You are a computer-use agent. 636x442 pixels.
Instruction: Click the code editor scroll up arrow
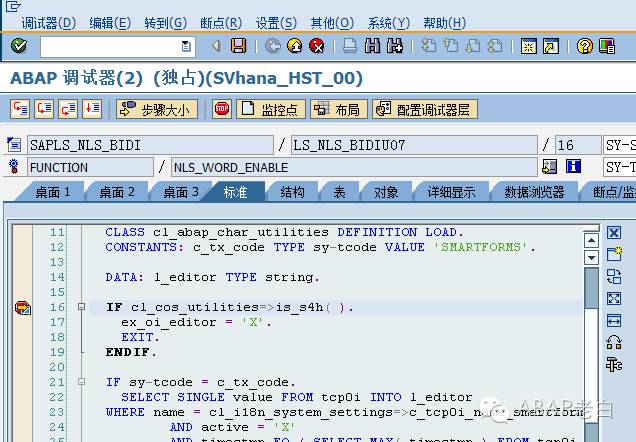point(591,240)
